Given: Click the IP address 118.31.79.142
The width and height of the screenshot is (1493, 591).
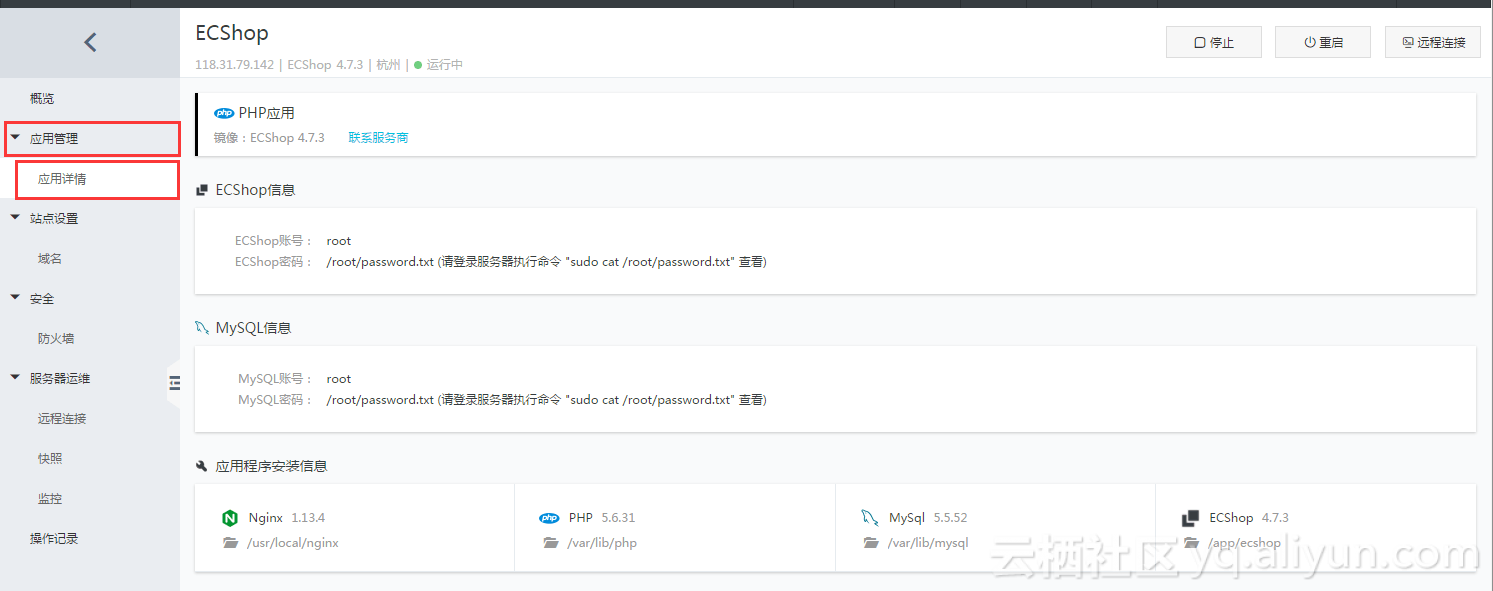Looking at the screenshot, I should [234, 65].
